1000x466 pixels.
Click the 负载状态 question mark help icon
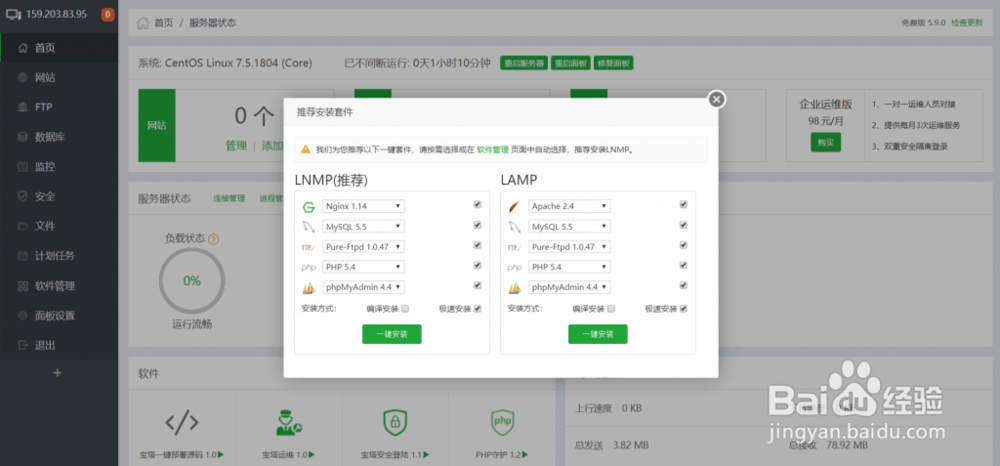pos(214,239)
